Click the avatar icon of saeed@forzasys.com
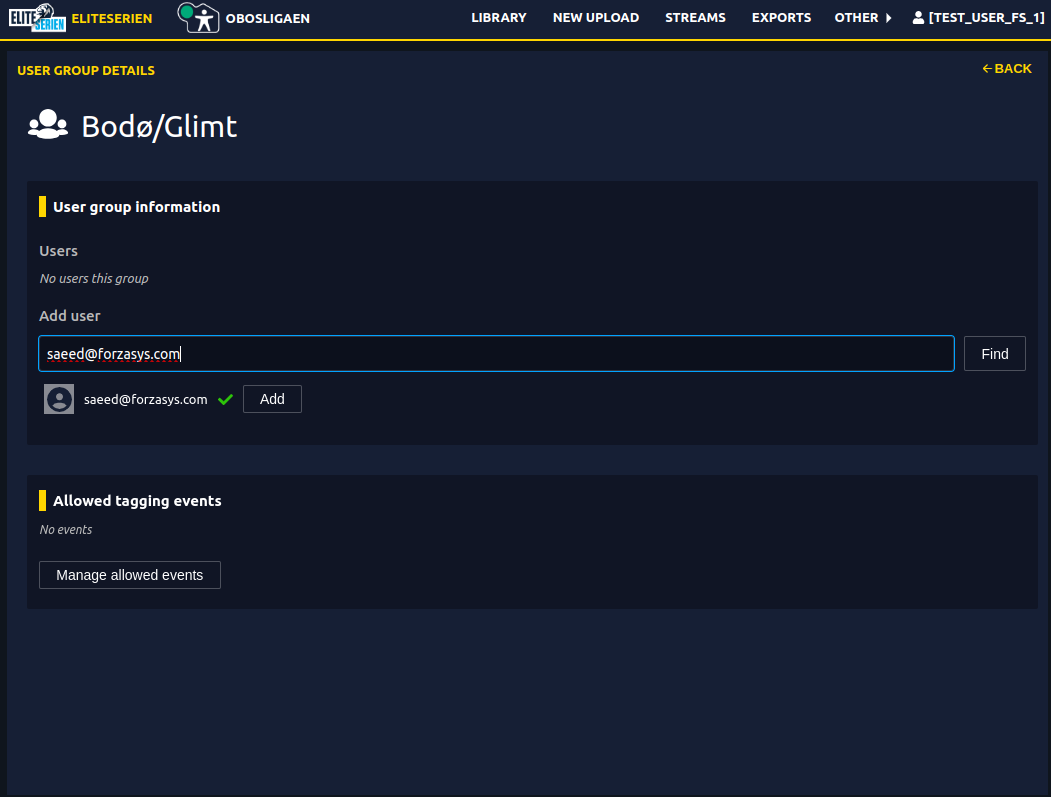Screen dimensions: 1051x797 click(x=59, y=399)
